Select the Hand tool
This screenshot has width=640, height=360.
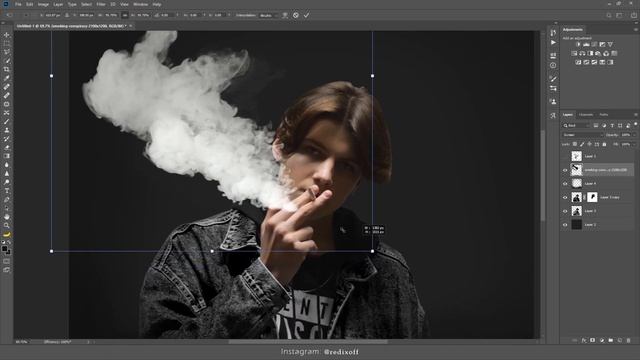pyautogui.click(x=7, y=217)
